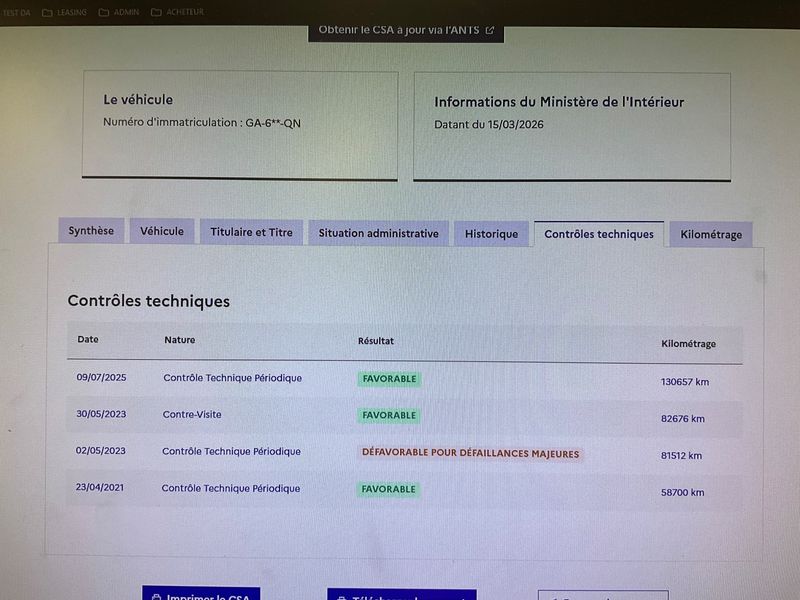The height and width of the screenshot is (600, 800).
Task: Click the 130657 km value
Action: click(x=685, y=382)
